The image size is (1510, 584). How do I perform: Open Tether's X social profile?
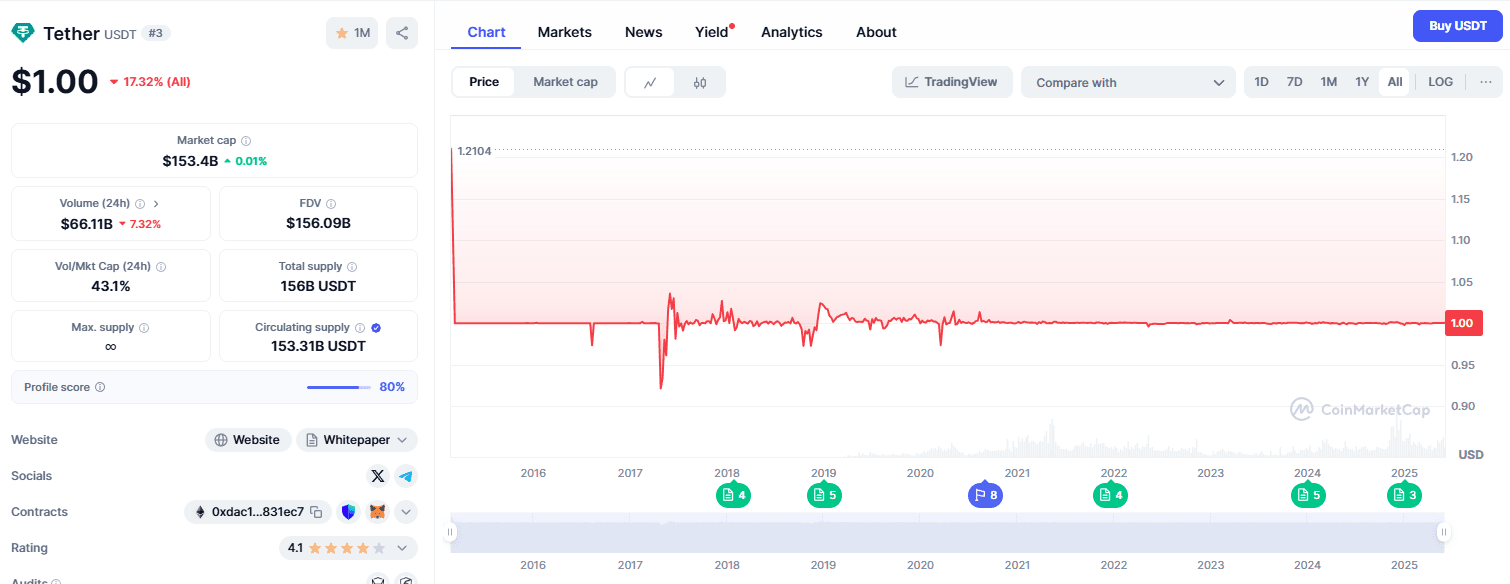click(377, 476)
